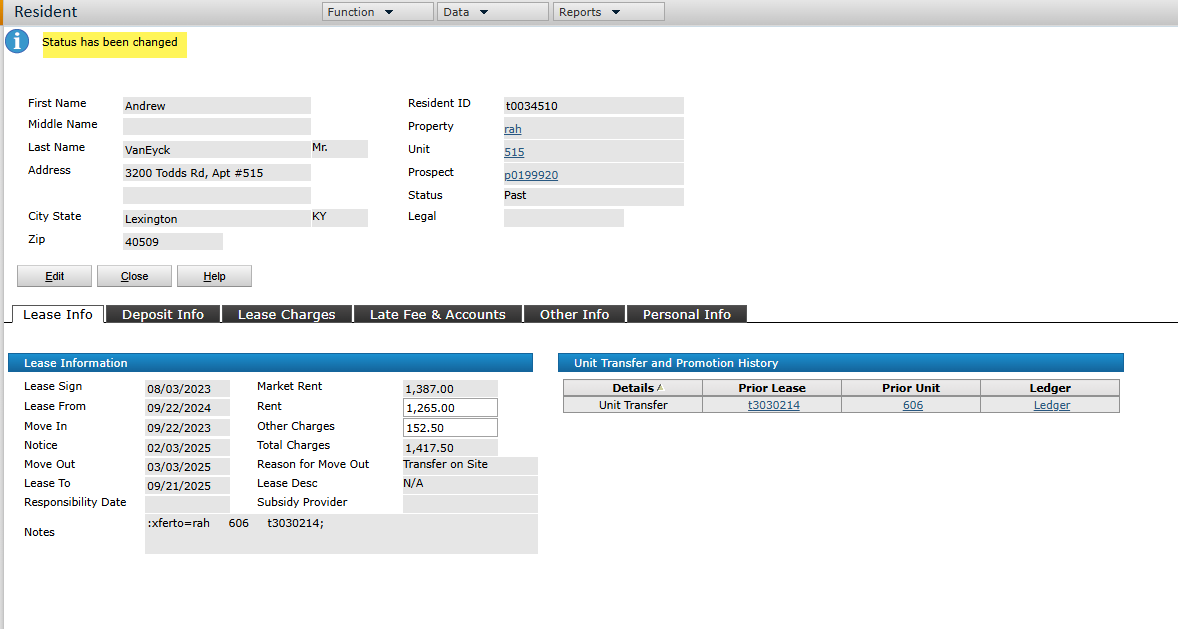Click the blue info icon
This screenshot has height=629, width=1178.
(x=17, y=42)
